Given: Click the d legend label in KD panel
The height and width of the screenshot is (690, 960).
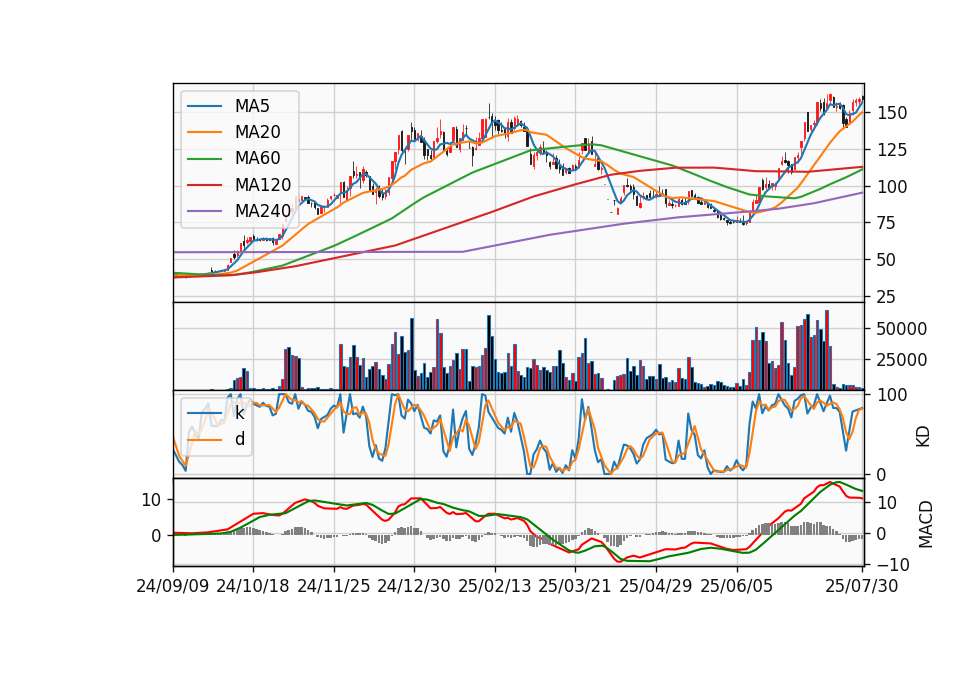Looking at the screenshot, I should 240,439.
